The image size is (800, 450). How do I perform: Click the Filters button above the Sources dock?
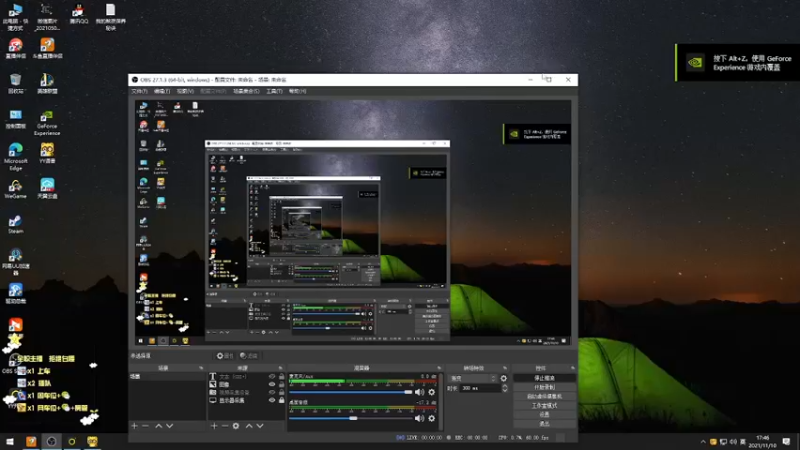[x=249, y=356]
